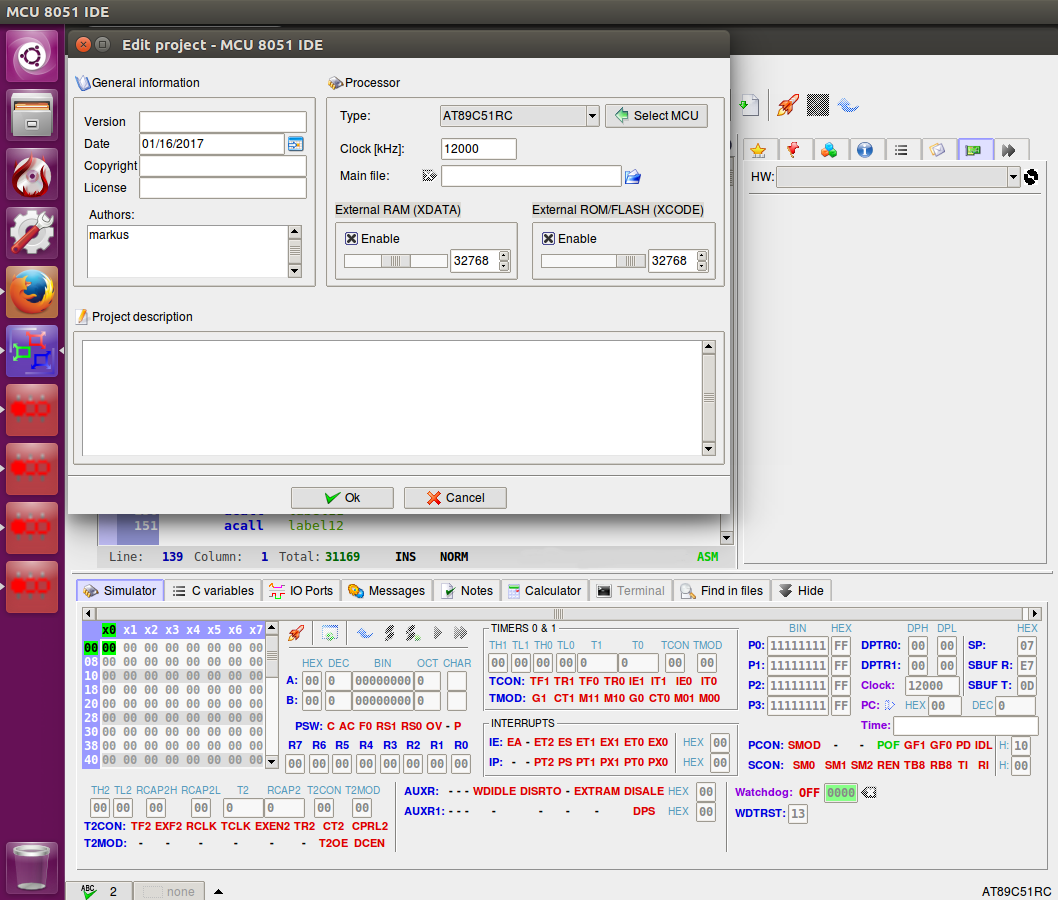1058x900 pixels.
Task: Switch to C variables tab
Action: coord(213,591)
